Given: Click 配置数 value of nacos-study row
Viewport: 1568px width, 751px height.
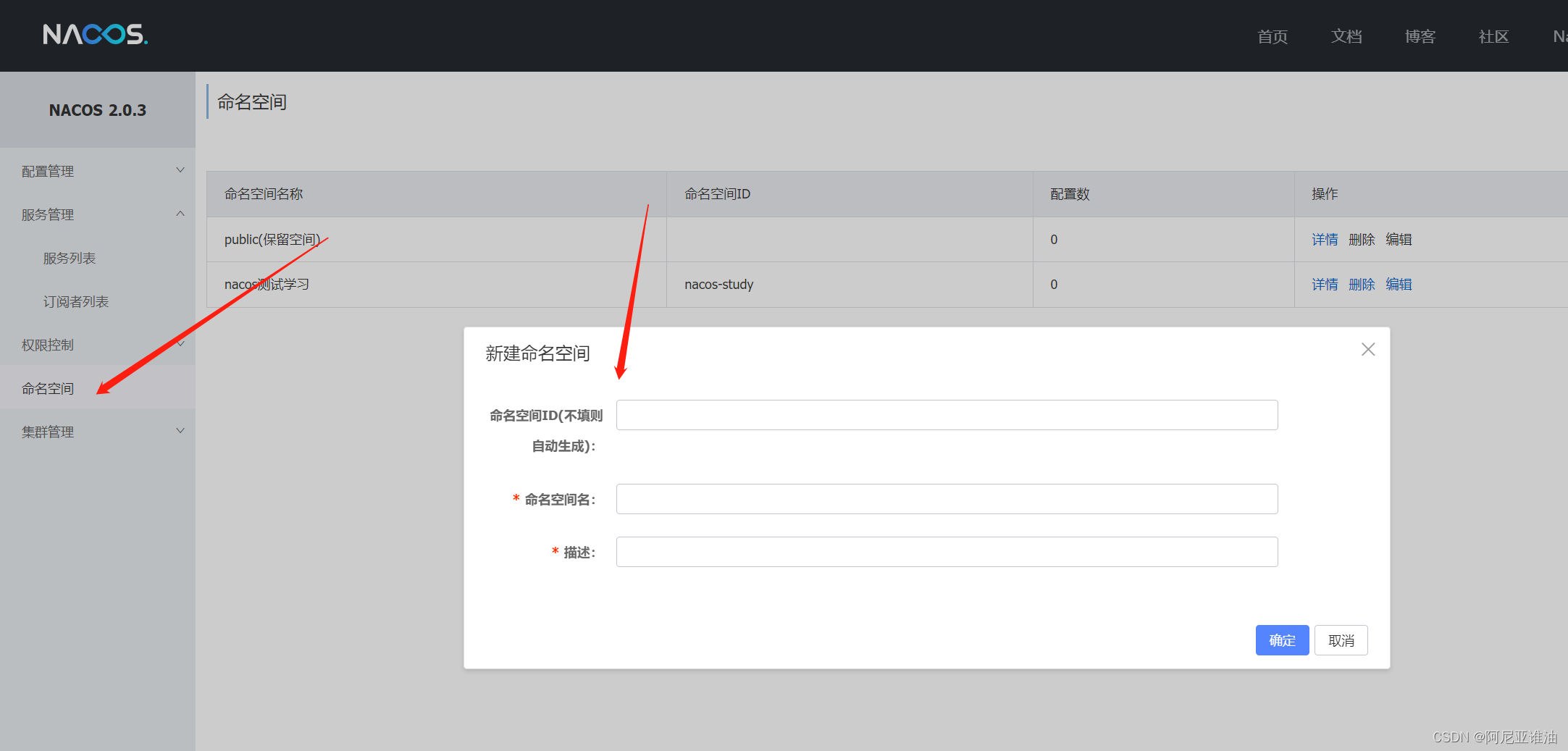Looking at the screenshot, I should tap(1054, 285).
